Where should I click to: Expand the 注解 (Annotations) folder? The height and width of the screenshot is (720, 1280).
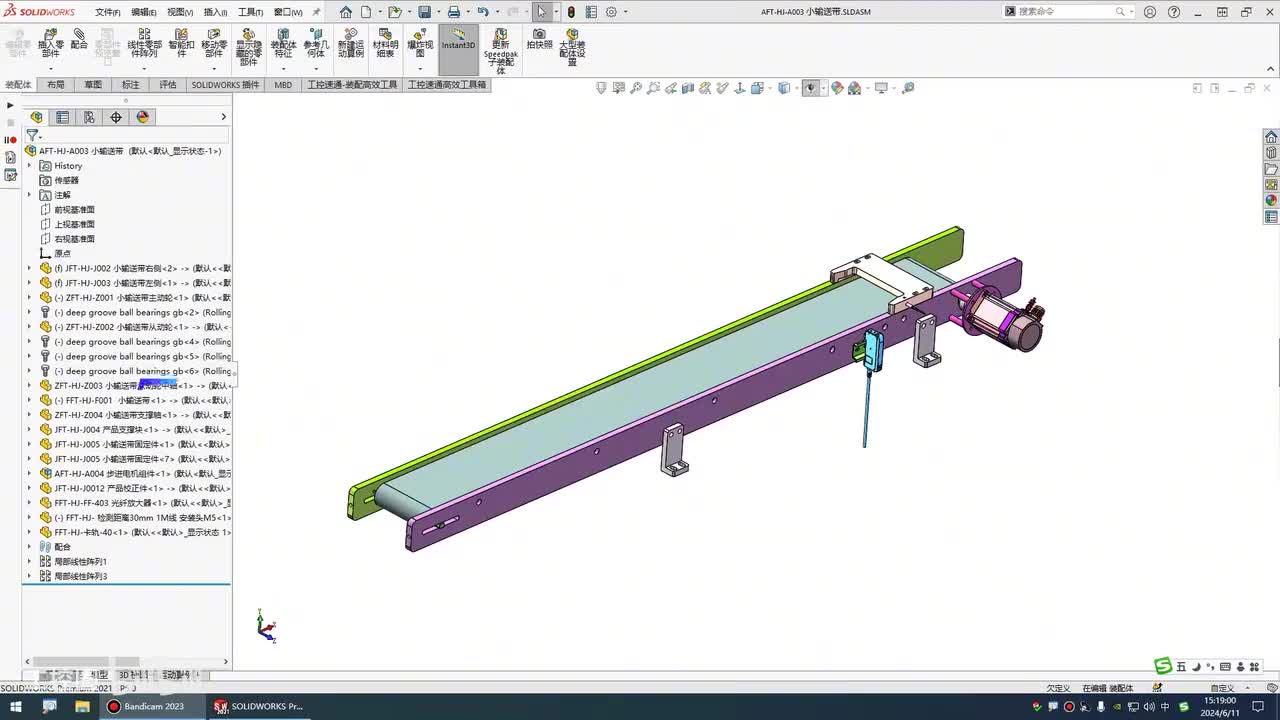tap(29, 195)
